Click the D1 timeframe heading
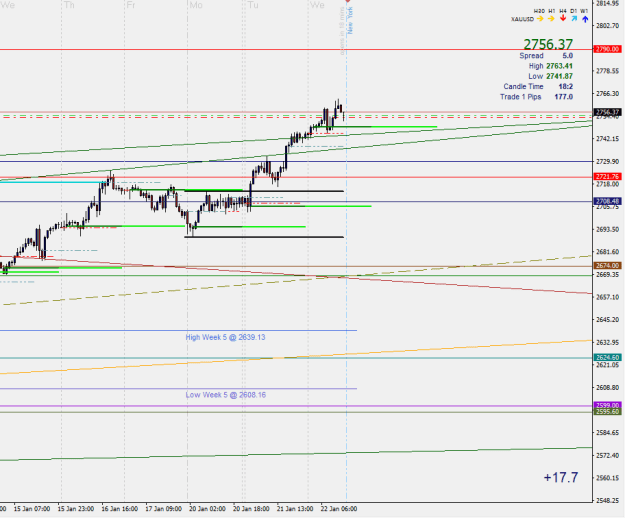625x518 pixels. pos(574,11)
